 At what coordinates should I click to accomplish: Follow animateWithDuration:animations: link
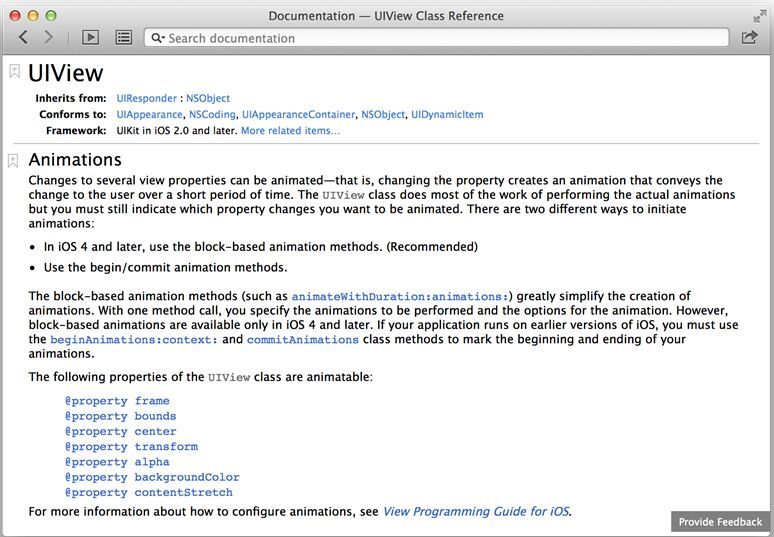pos(400,297)
